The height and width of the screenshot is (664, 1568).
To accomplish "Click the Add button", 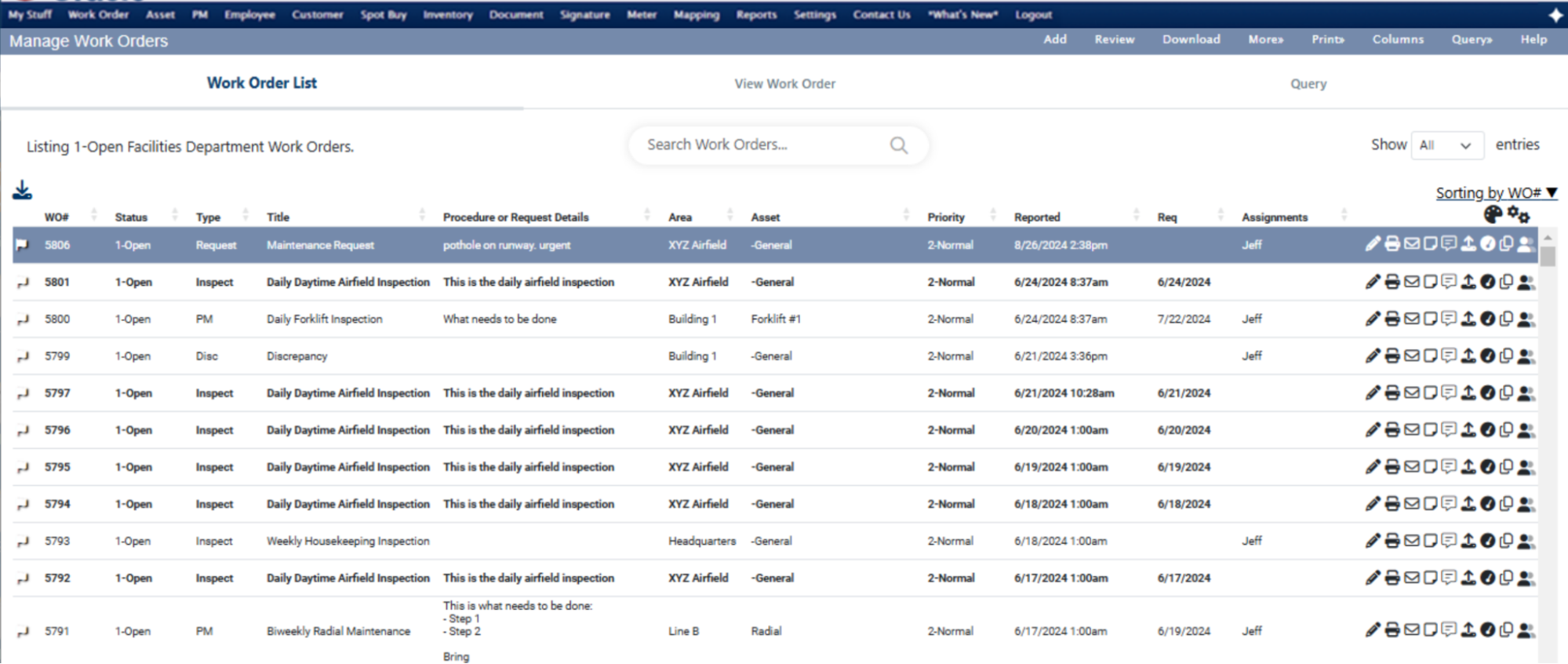I will click(1055, 39).
